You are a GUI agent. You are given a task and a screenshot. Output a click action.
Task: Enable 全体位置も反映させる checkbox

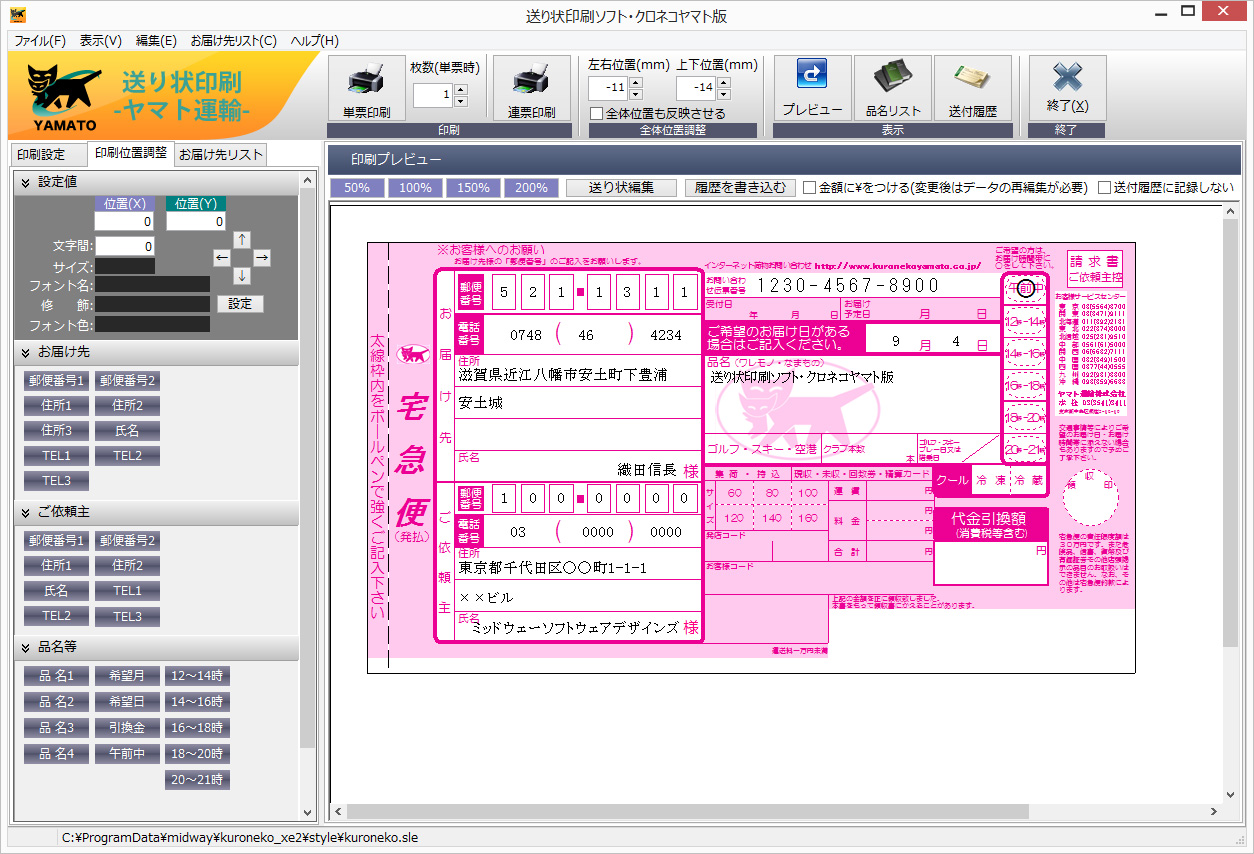point(597,113)
